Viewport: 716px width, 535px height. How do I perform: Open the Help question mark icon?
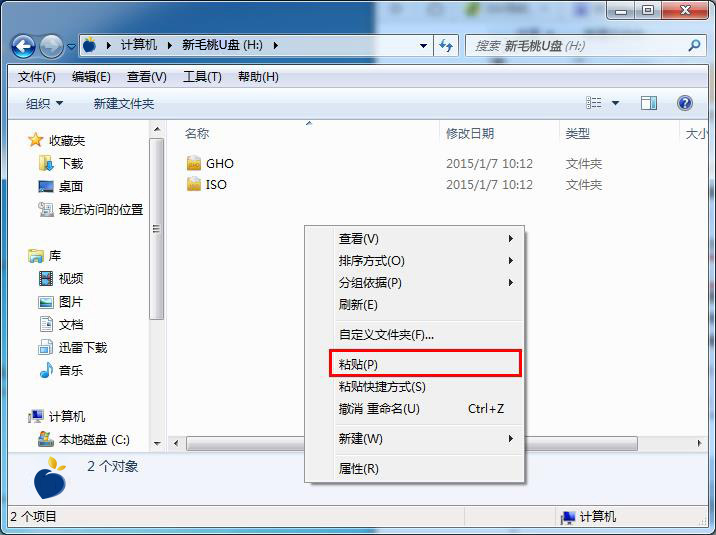point(684,103)
